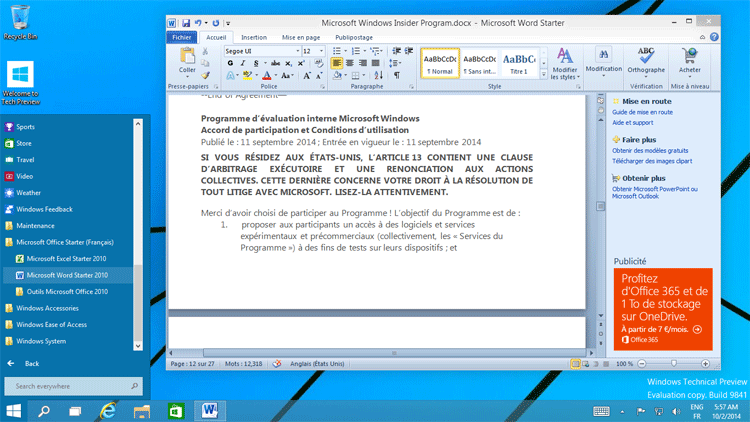Open File Explorer from taskbar
750x422 pixels.
click(x=142, y=411)
